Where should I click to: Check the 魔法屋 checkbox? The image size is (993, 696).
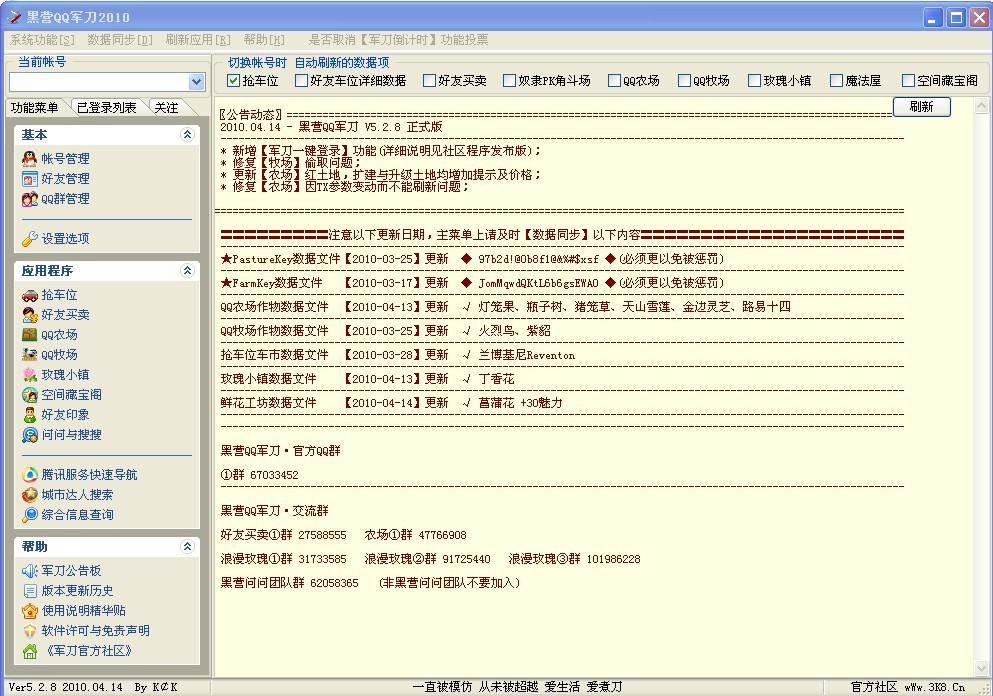point(836,80)
